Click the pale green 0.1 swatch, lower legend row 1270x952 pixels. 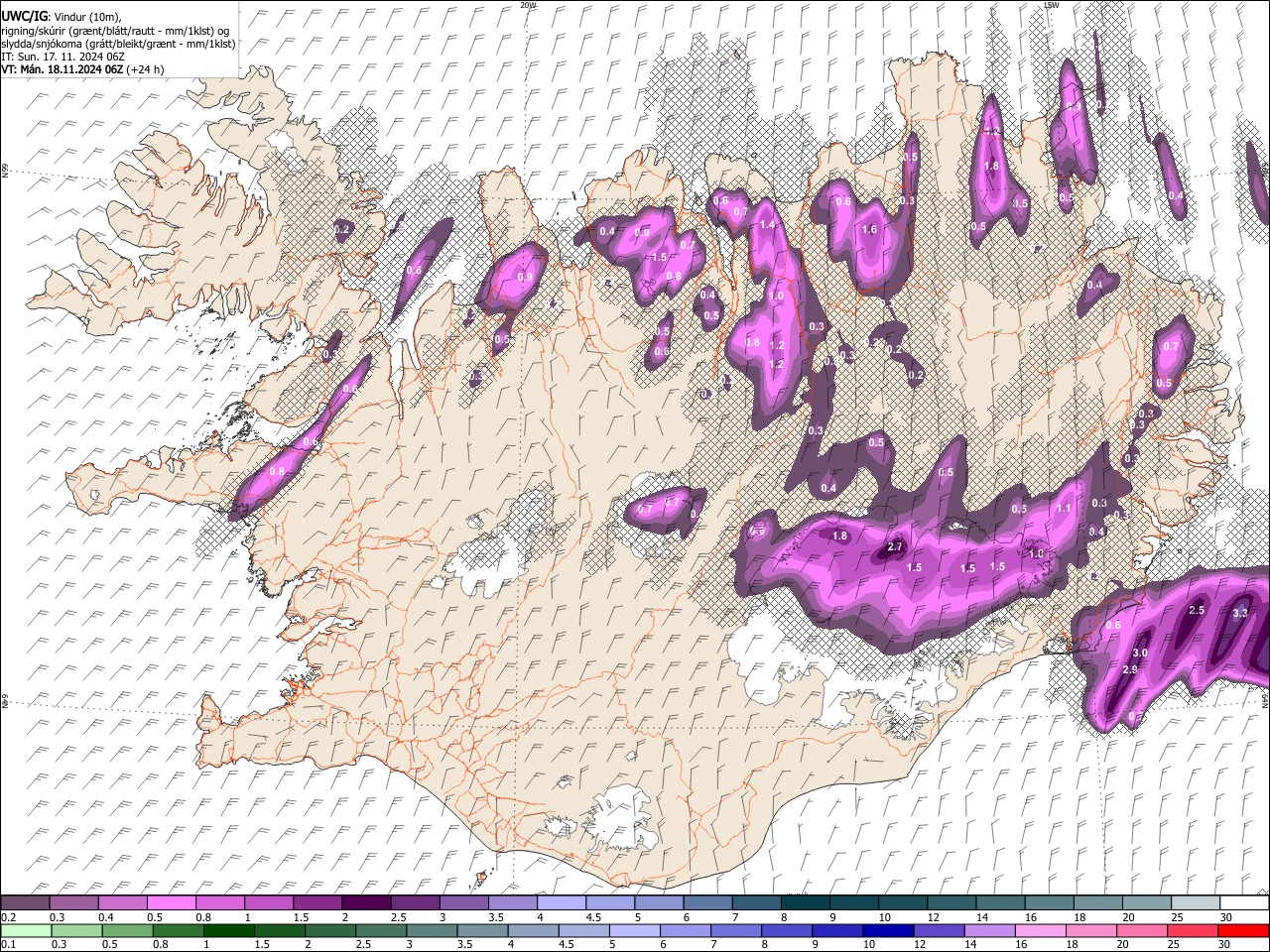pos(25,931)
